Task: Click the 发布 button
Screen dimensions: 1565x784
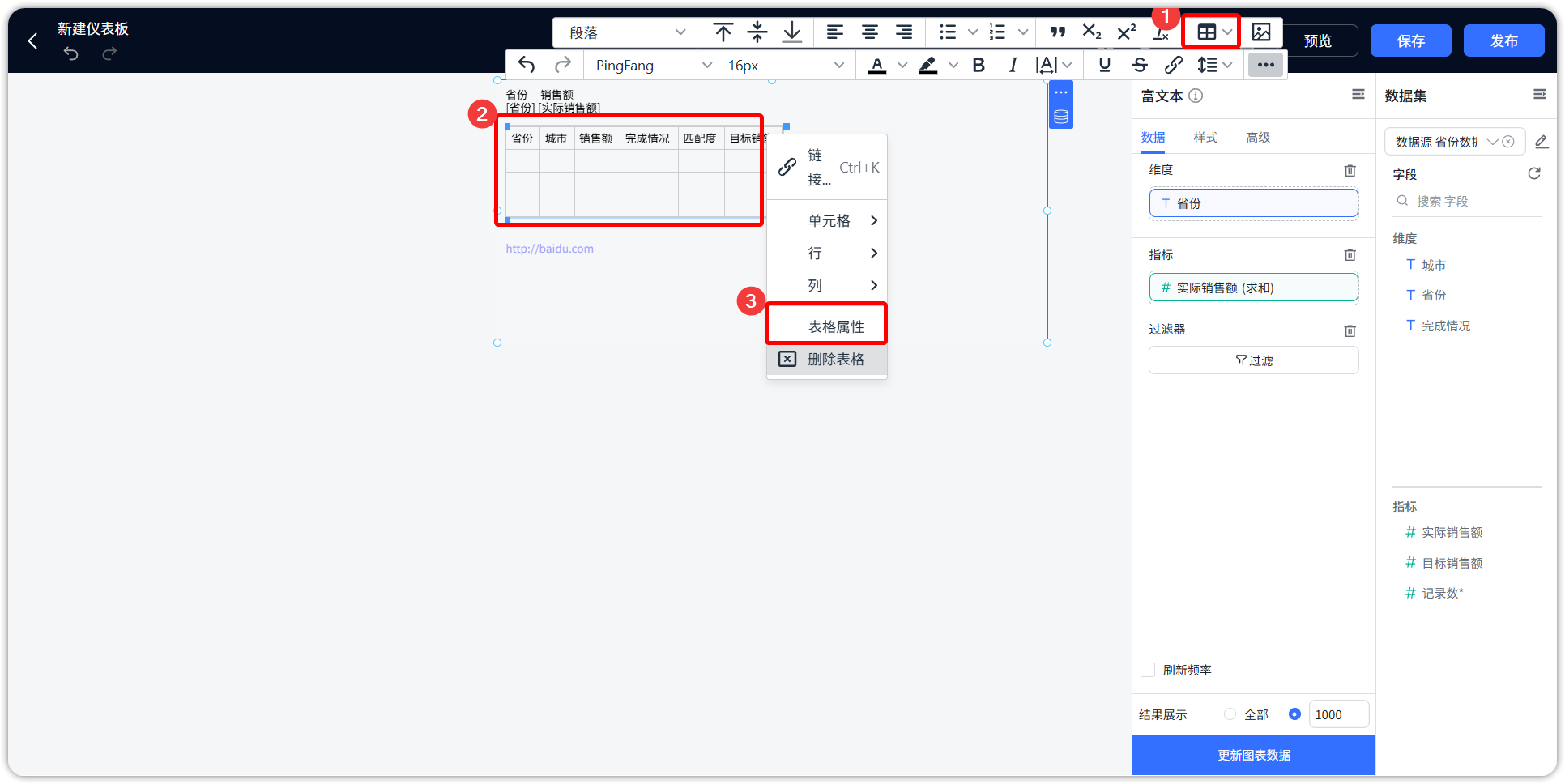Action: [1503, 40]
